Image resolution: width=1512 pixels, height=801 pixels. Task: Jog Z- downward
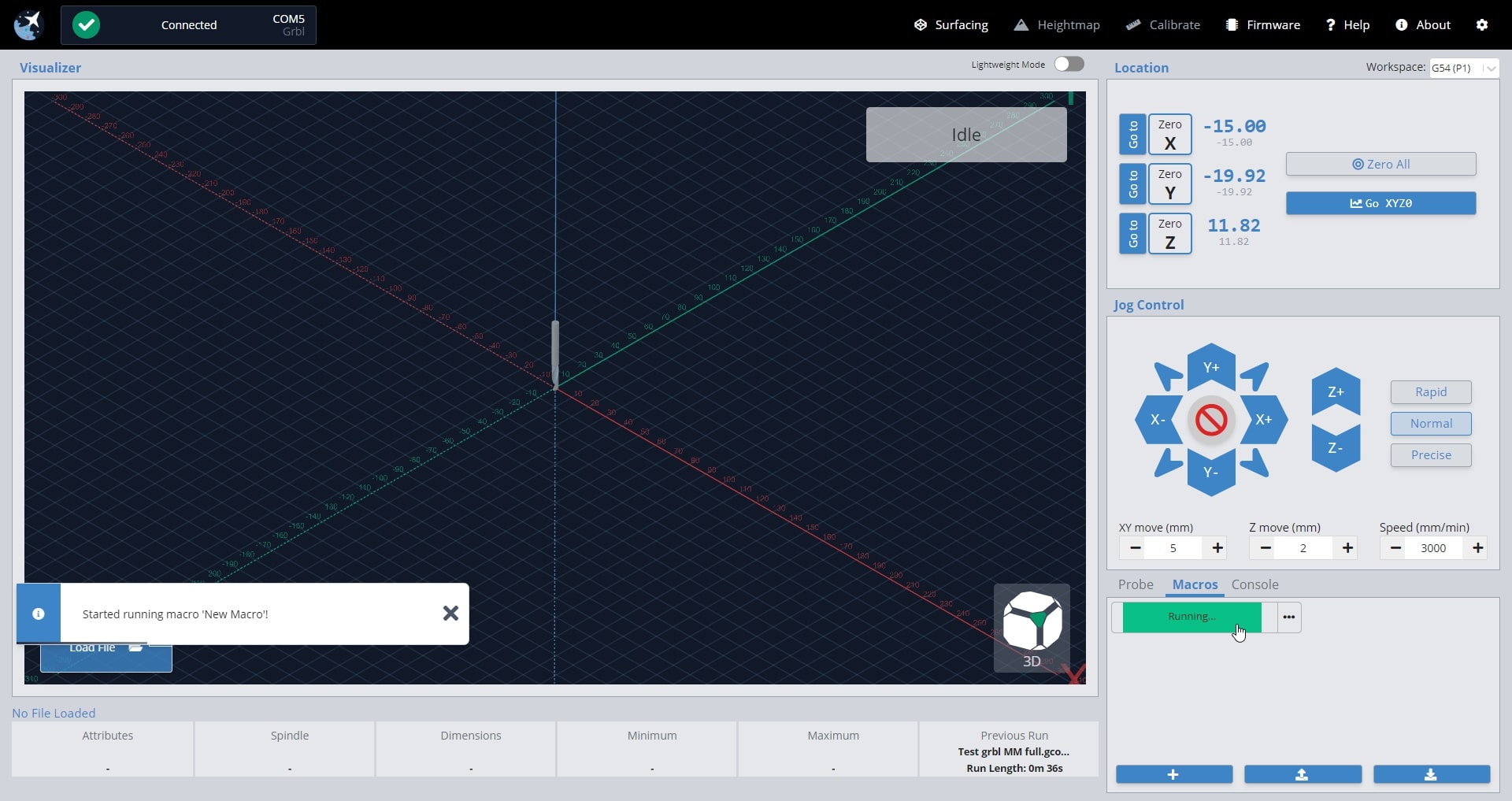(x=1336, y=448)
